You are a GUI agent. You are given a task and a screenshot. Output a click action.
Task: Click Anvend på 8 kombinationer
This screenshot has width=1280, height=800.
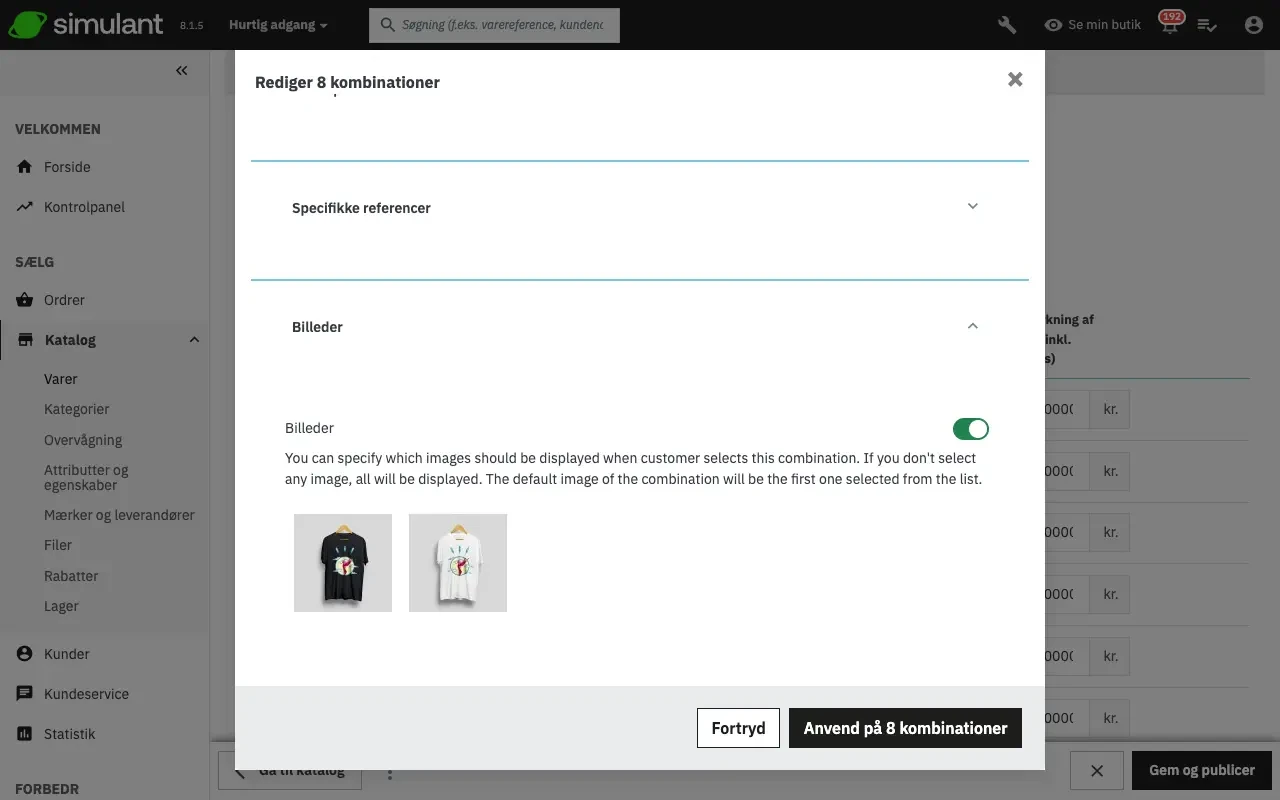pyautogui.click(x=905, y=728)
